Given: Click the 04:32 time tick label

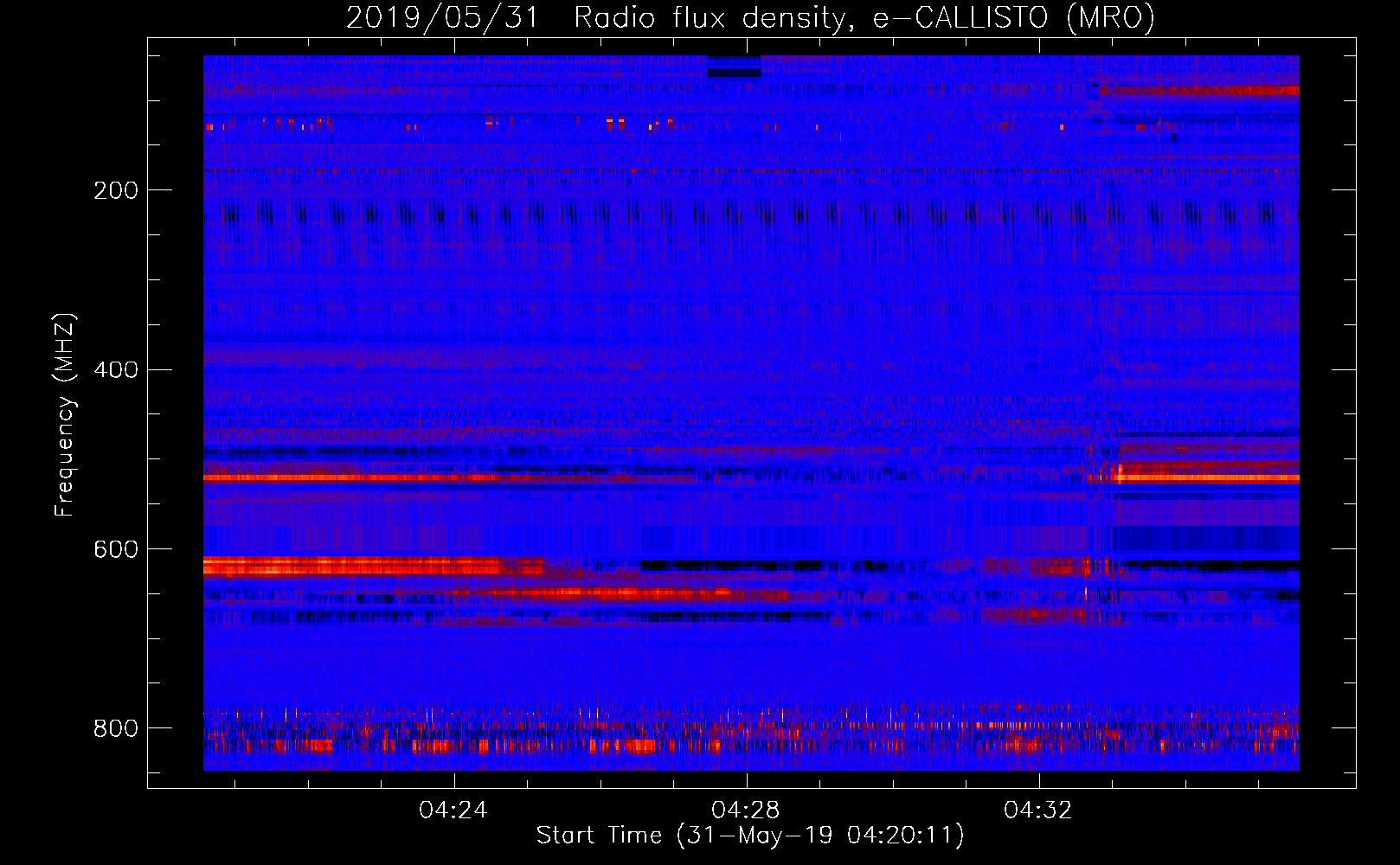Looking at the screenshot, I should (x=1038, y=811).
